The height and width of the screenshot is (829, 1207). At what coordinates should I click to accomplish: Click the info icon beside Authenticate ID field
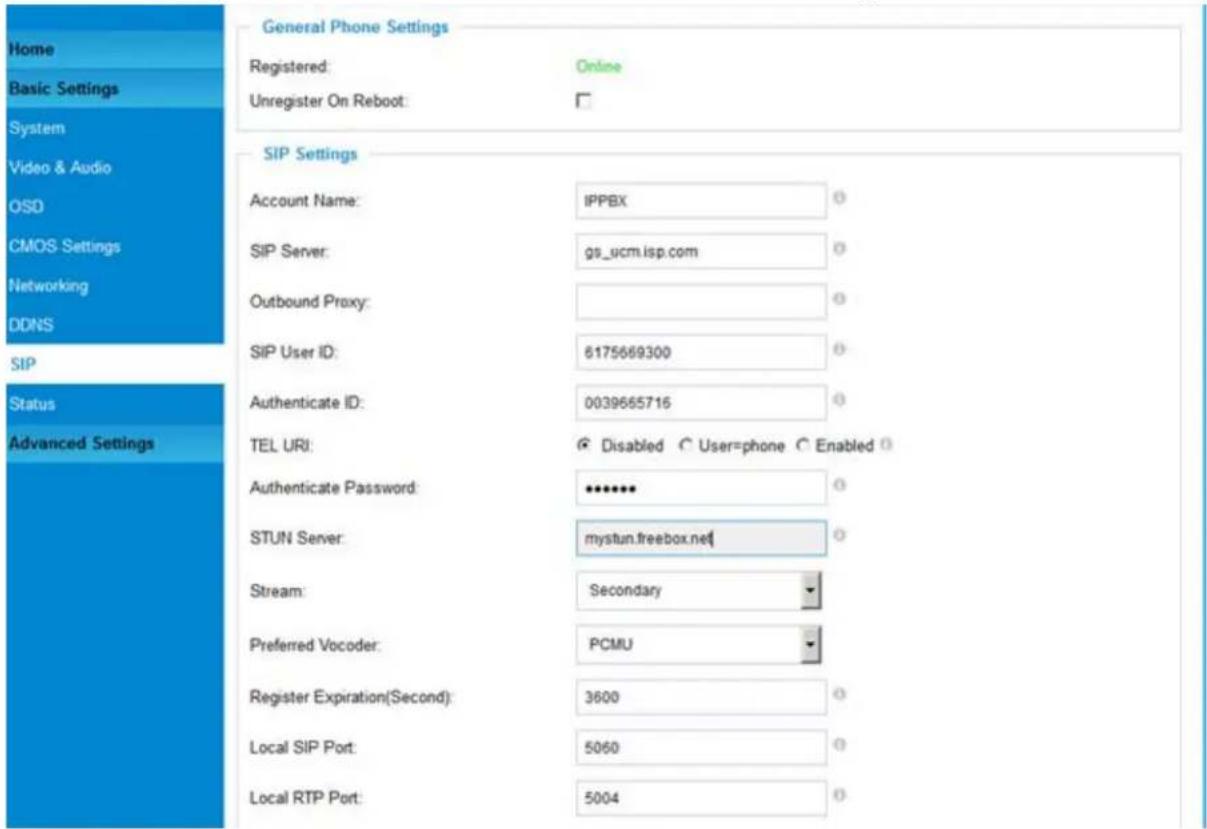pyautogui.click(x=841, y=400)
